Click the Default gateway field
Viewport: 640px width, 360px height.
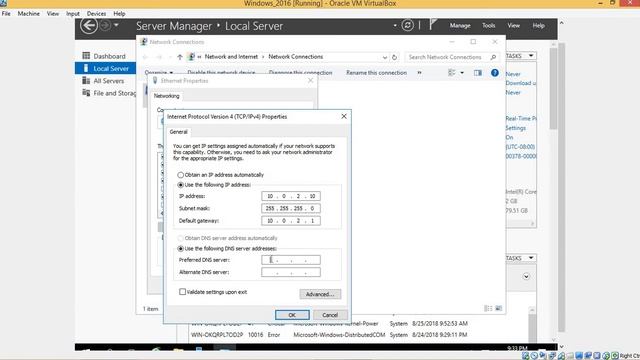291,221
